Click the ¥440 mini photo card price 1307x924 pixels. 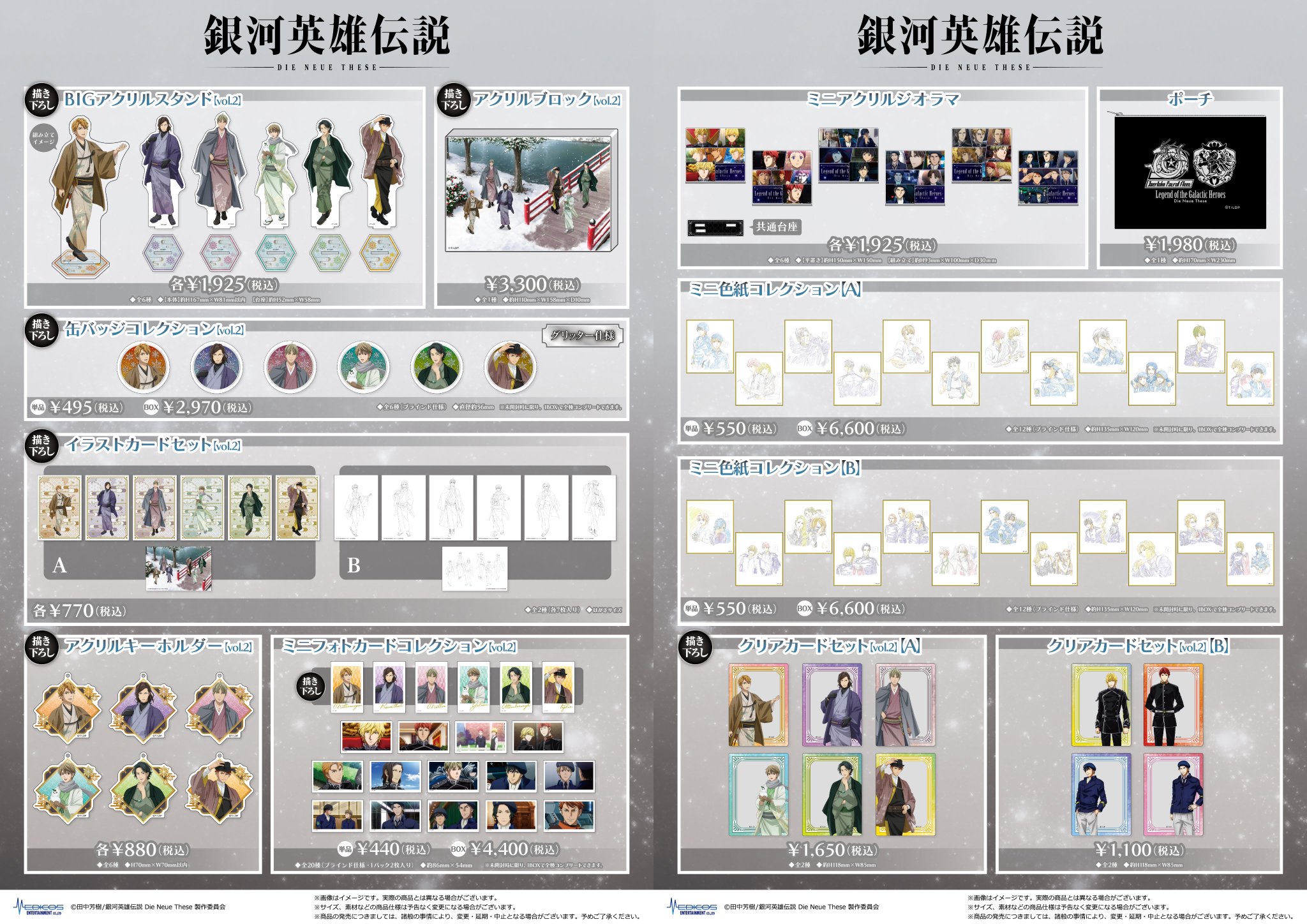click(x=394, y=849)
